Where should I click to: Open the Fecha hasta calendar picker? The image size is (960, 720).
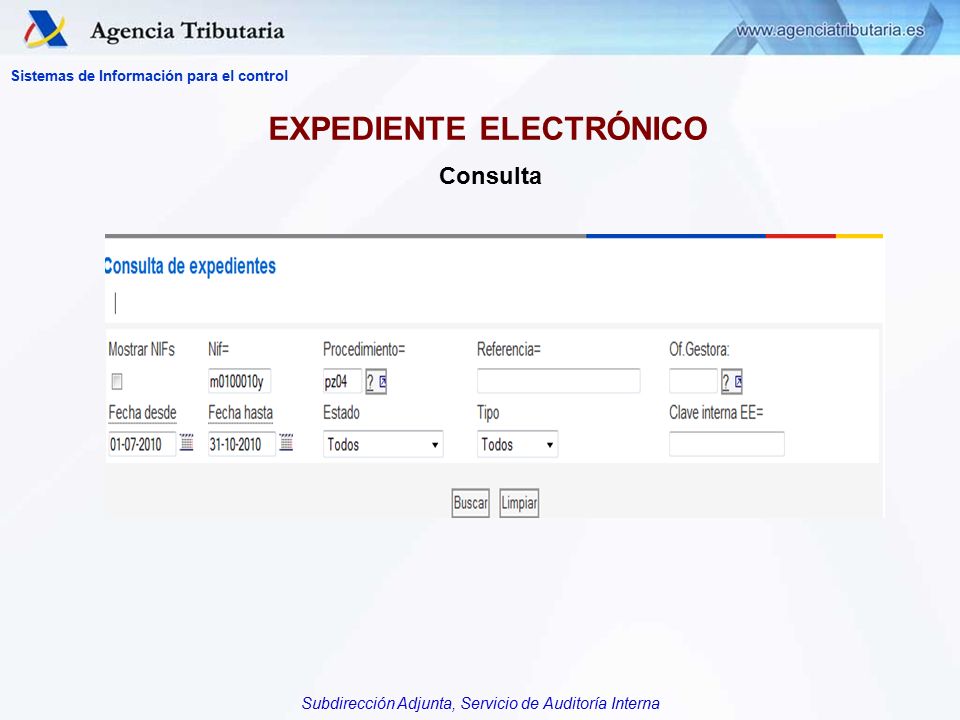[x=286, y=443]
